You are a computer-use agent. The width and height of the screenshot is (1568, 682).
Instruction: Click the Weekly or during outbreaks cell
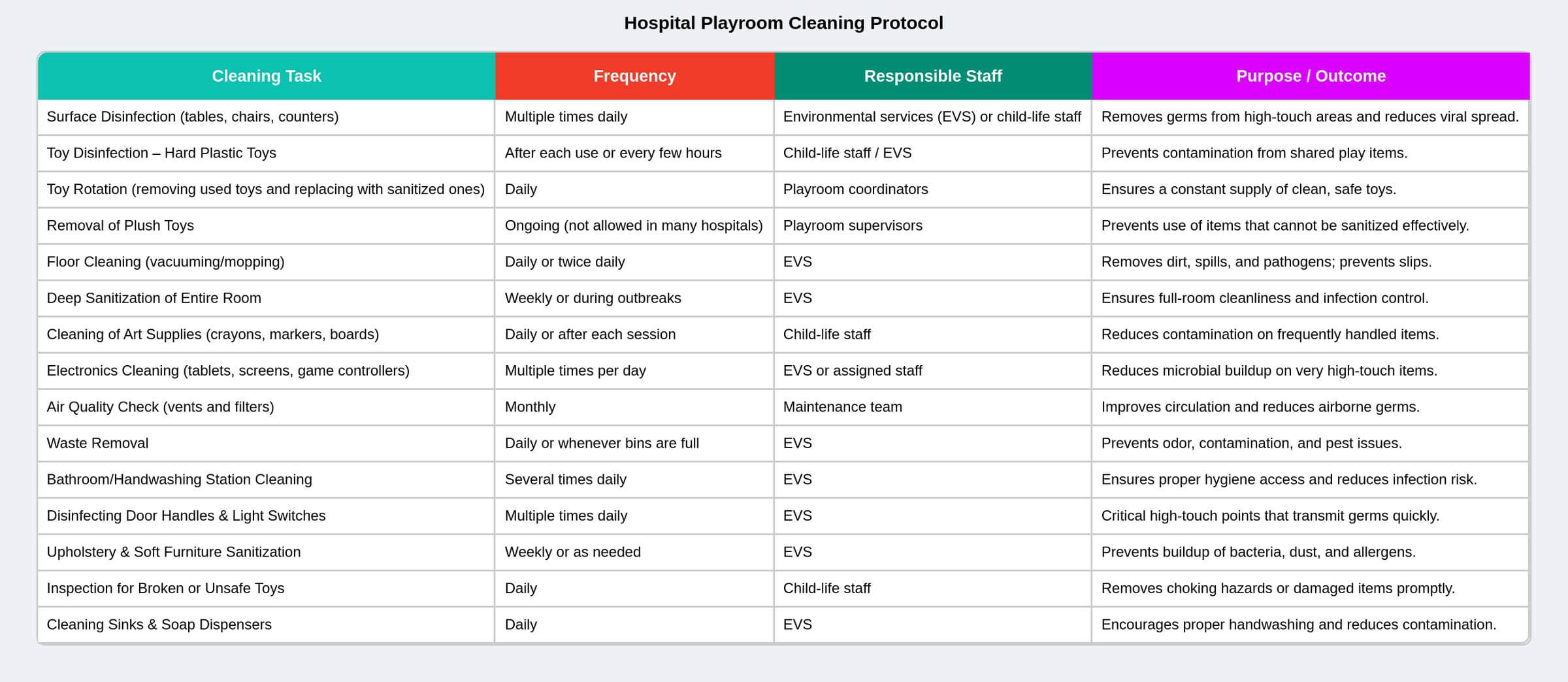tap(593, 298)
